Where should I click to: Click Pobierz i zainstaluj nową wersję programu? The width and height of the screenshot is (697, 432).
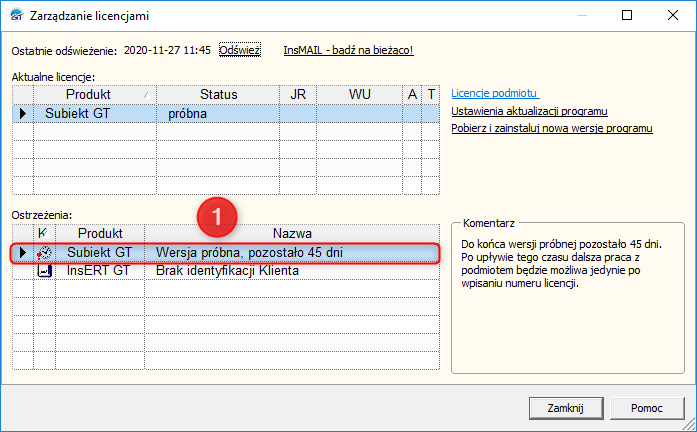[x=552, y=128]
